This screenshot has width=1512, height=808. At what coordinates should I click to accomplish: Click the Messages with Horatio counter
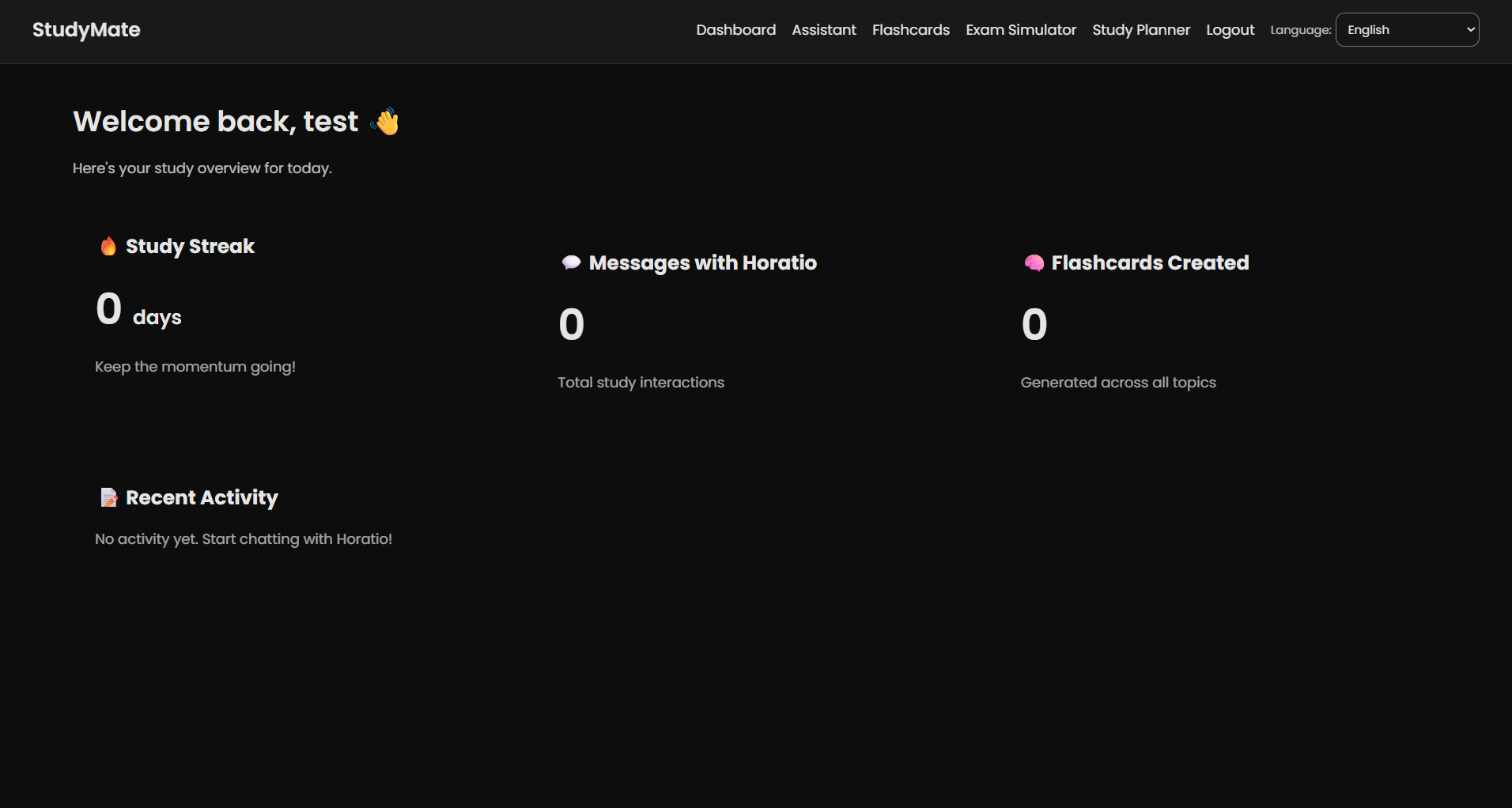tap(571, 324)
